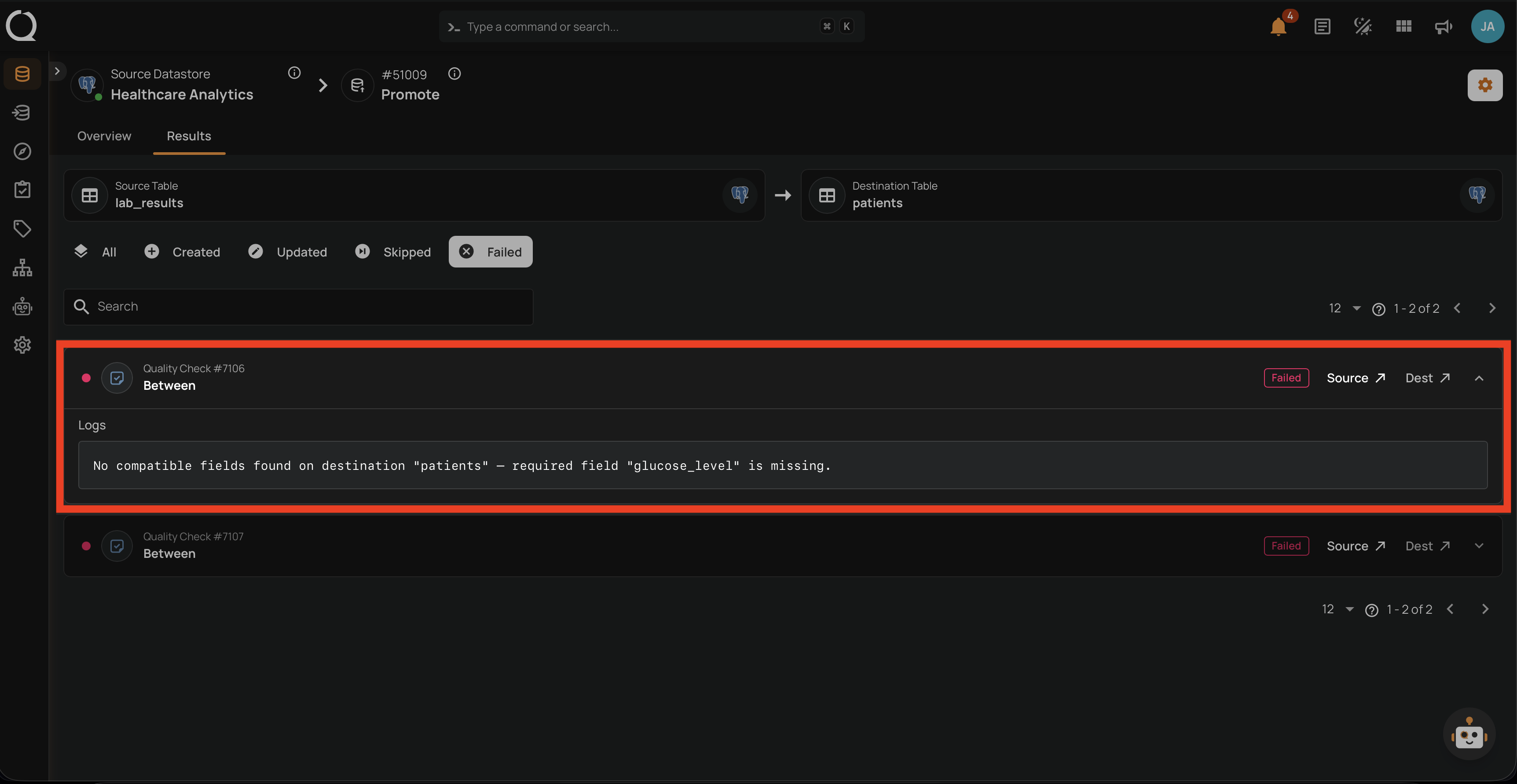The image size is (1517, 784).
Task: Go to previous page in top pagination
Action: pyautogui.click(x=1458, y=309)
